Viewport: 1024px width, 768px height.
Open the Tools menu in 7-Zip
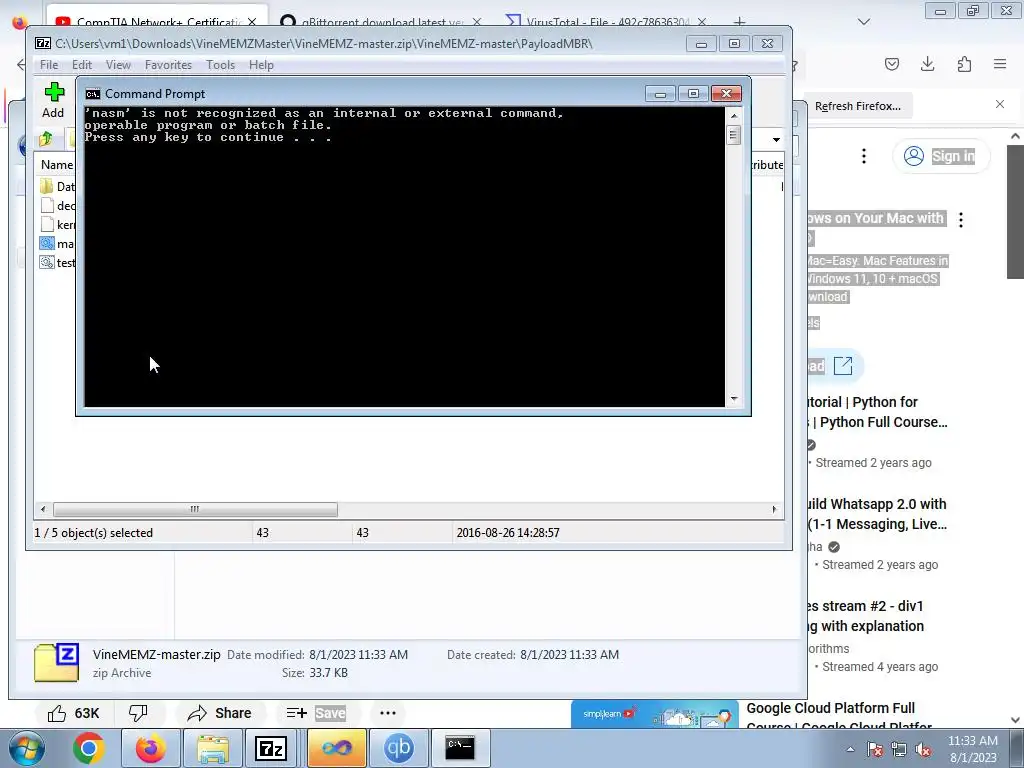tap(220, 65)
